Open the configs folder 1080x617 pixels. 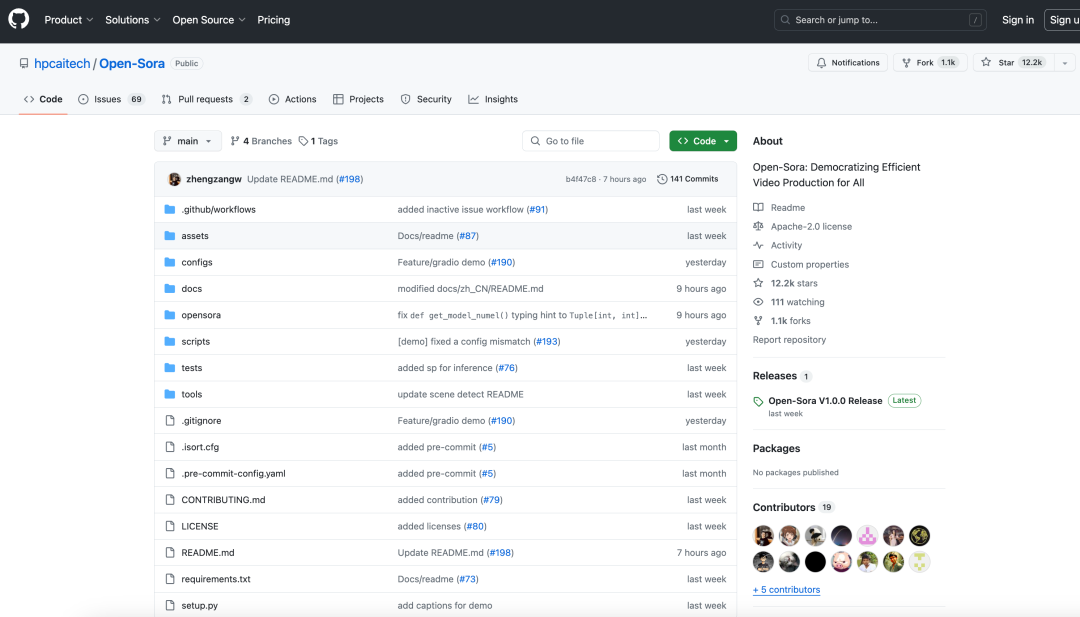pyautogui.click(x=197, y=262)
